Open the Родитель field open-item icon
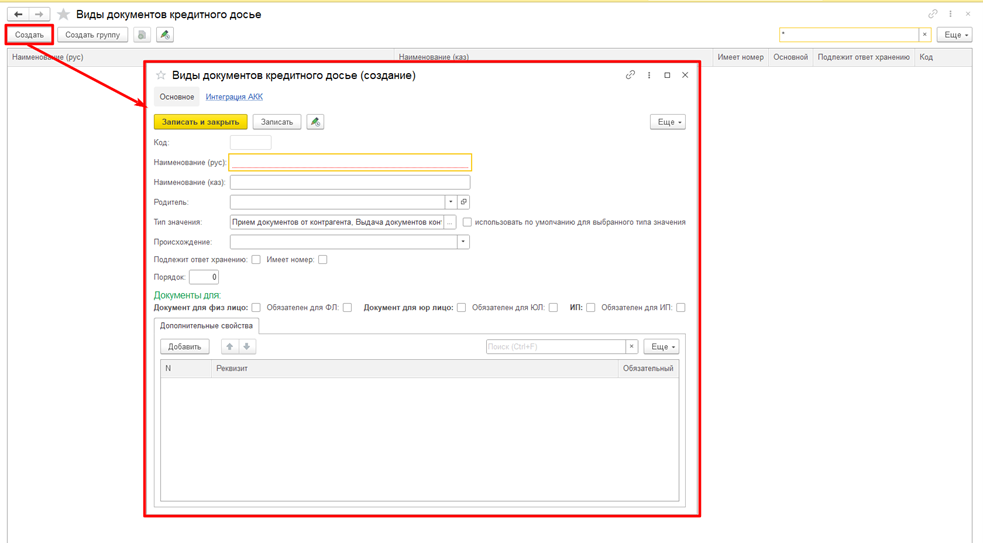Viewport: 983px width, 543px height. (x=464, y=202)
